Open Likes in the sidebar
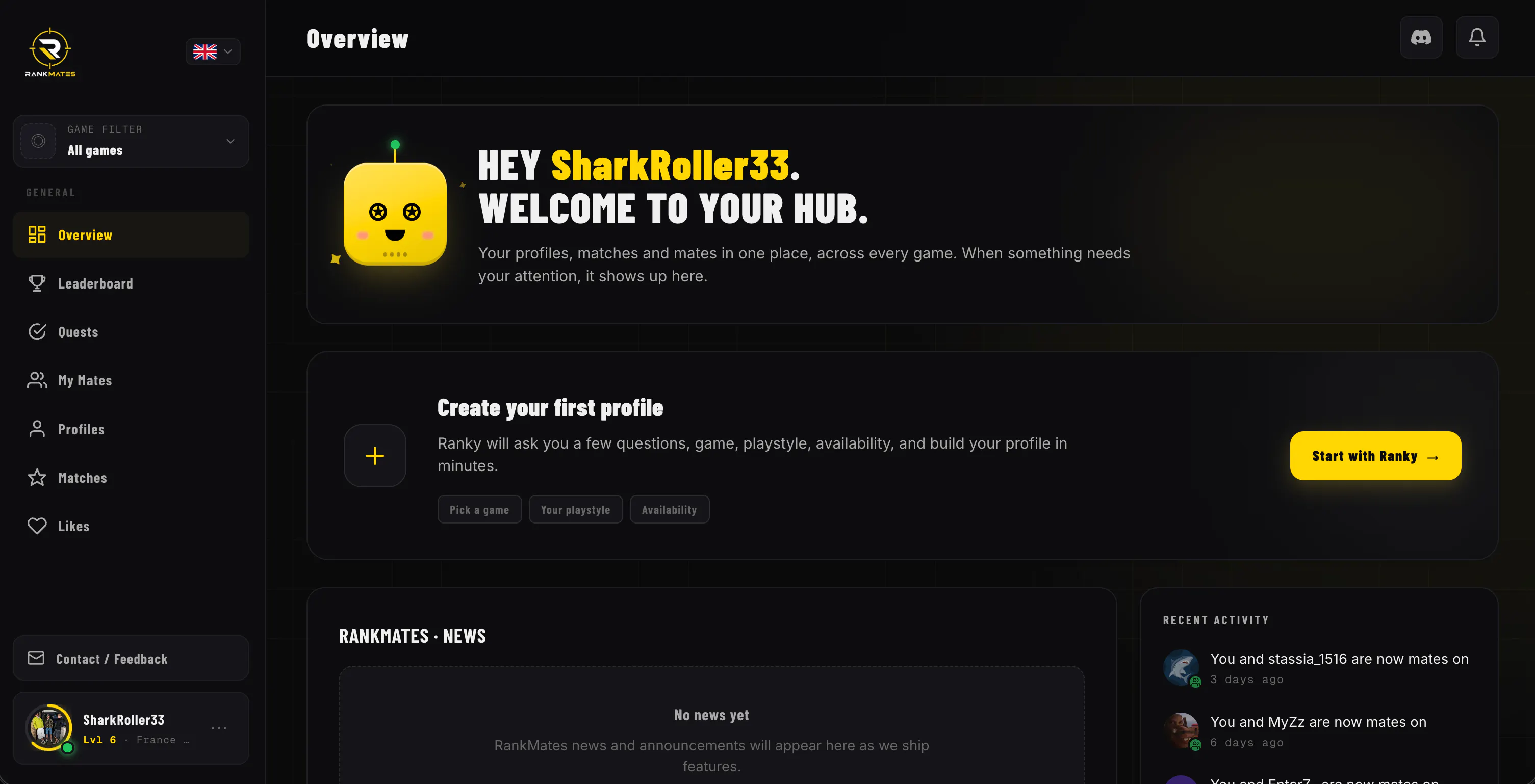Image resolution: width=1535 pixels, height=784 pixels. click(131, 526)
